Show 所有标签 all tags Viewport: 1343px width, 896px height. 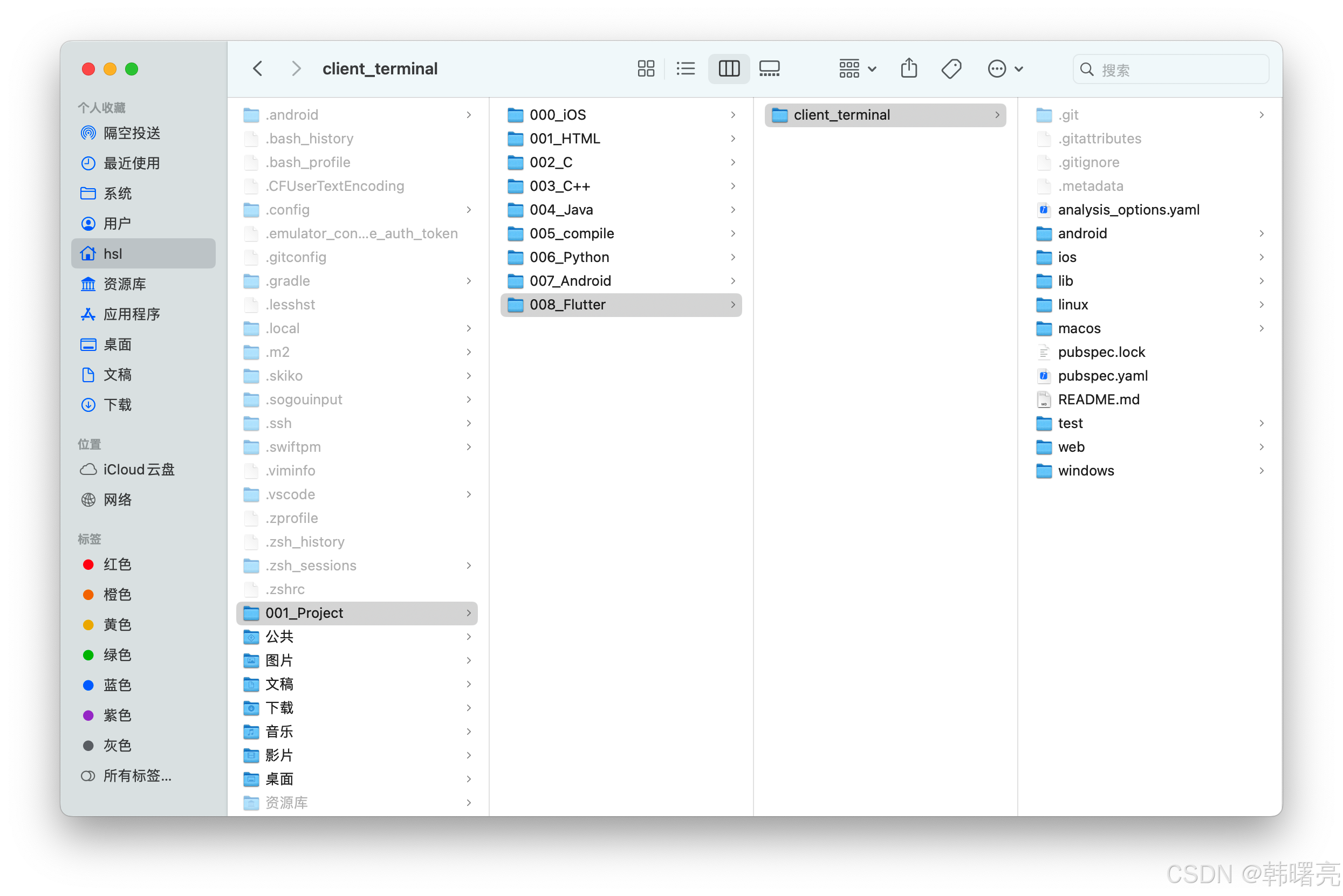(x=143, y=776)
